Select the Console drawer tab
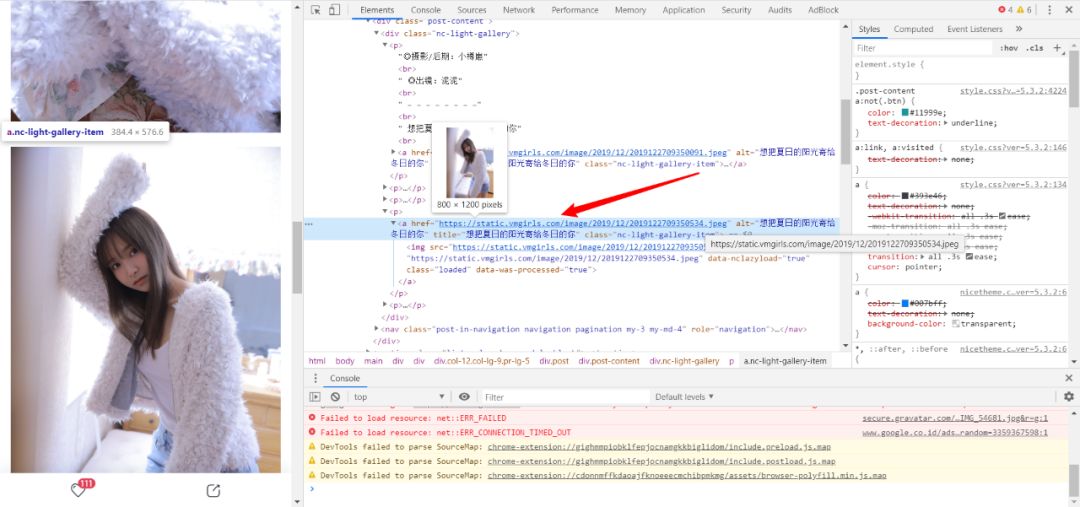 (344, 378)
